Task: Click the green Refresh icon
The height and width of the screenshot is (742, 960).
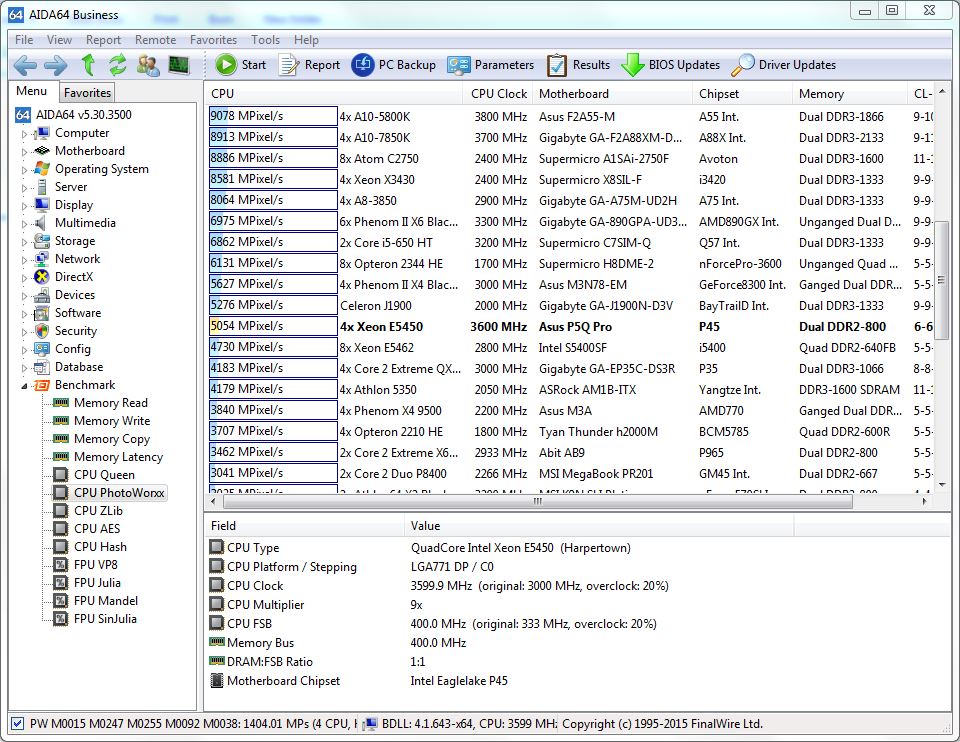Action: coord(117,65)
